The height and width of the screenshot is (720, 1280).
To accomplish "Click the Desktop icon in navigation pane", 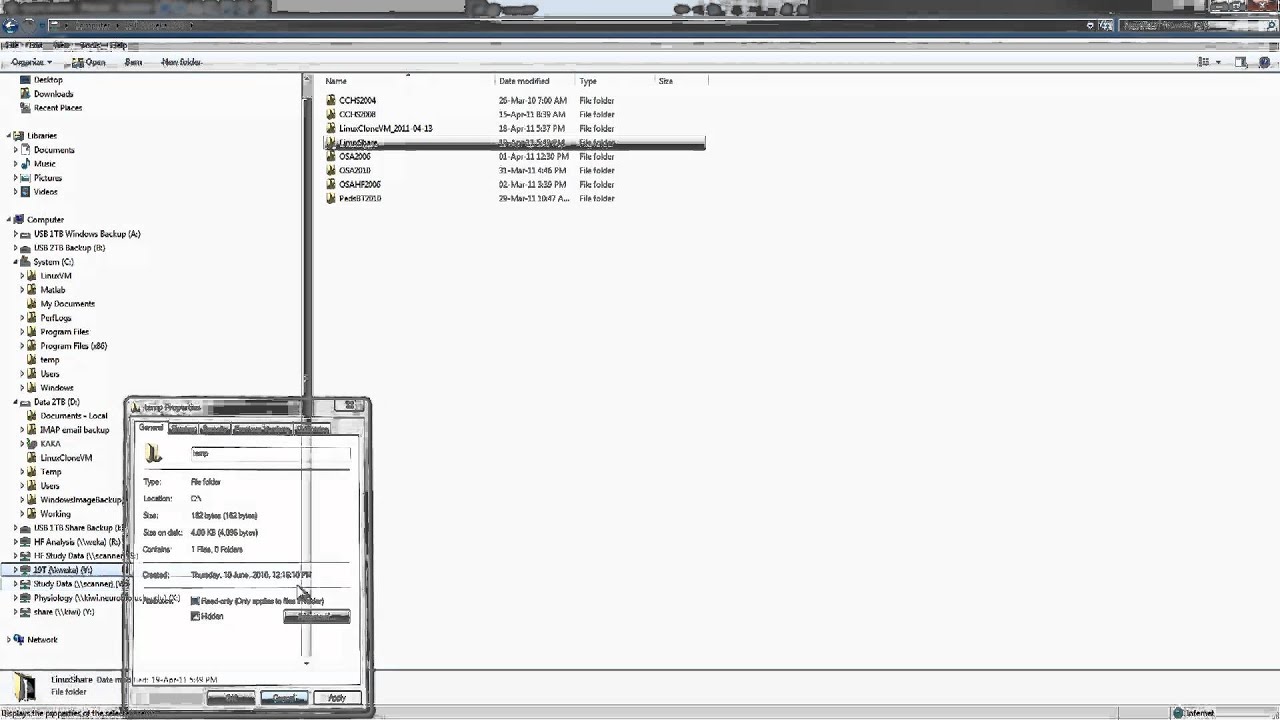I will [x=25, y=80].
